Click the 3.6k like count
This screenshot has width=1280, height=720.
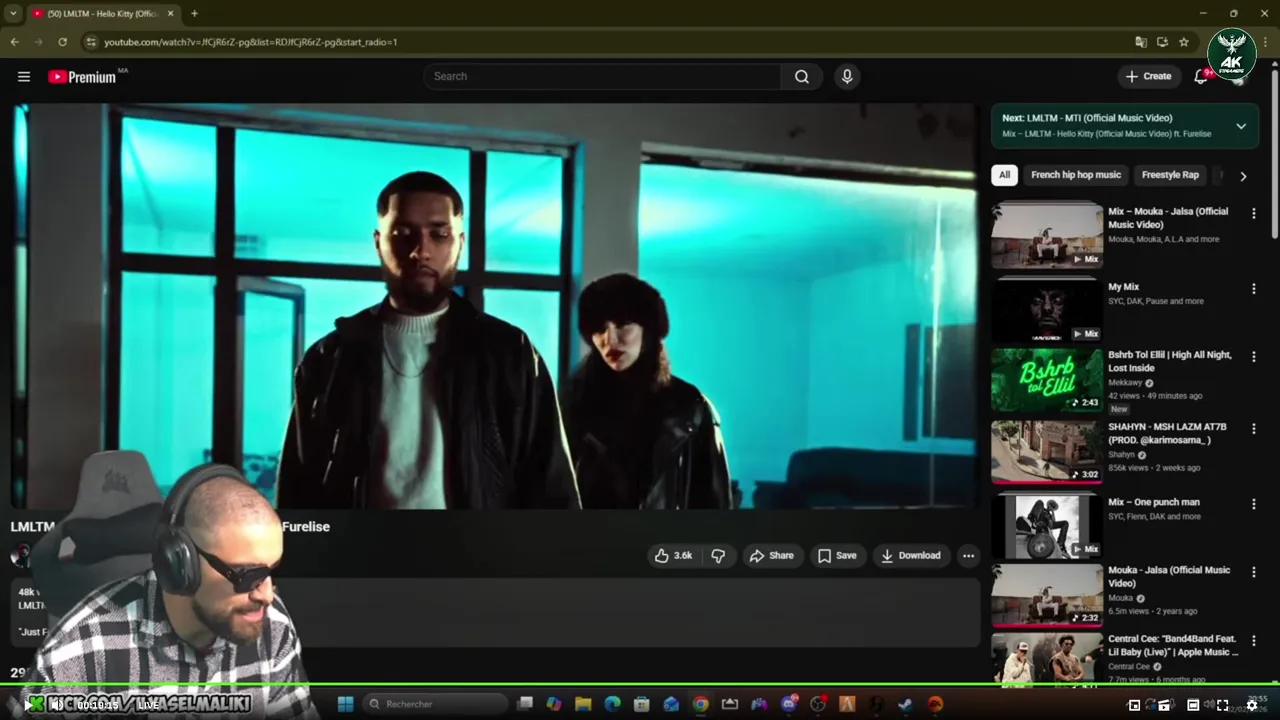click(683, 556)
